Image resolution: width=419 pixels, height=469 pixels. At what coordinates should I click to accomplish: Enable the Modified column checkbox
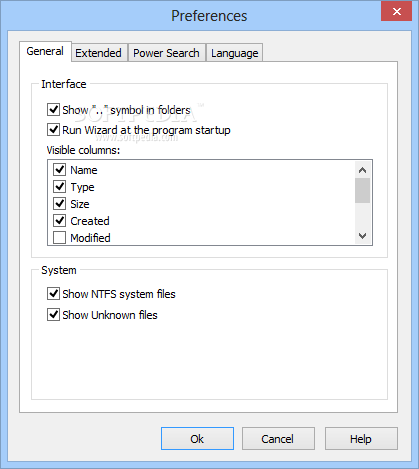(x=59, y=238)
